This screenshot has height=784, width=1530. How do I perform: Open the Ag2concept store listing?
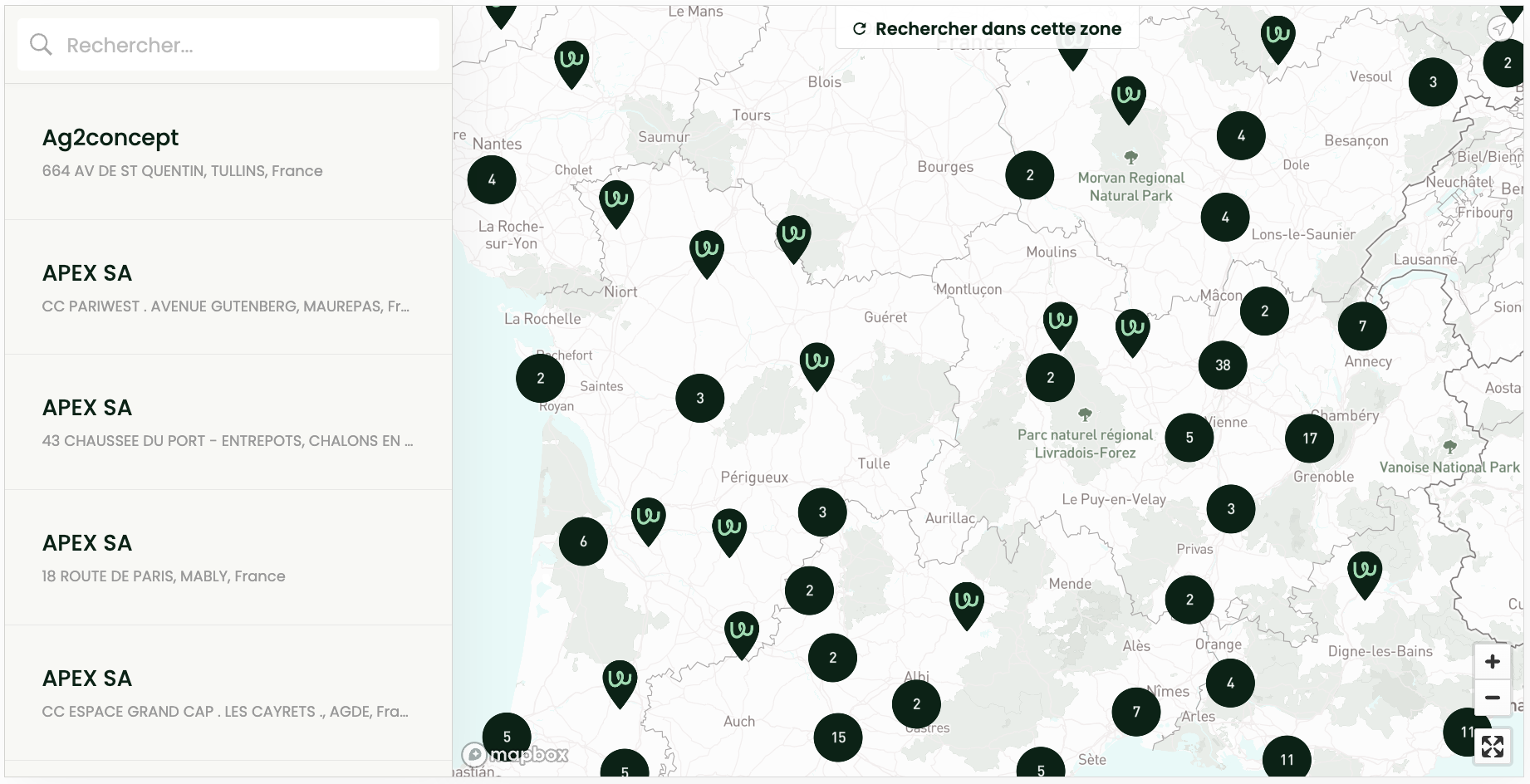click(224, 152)
